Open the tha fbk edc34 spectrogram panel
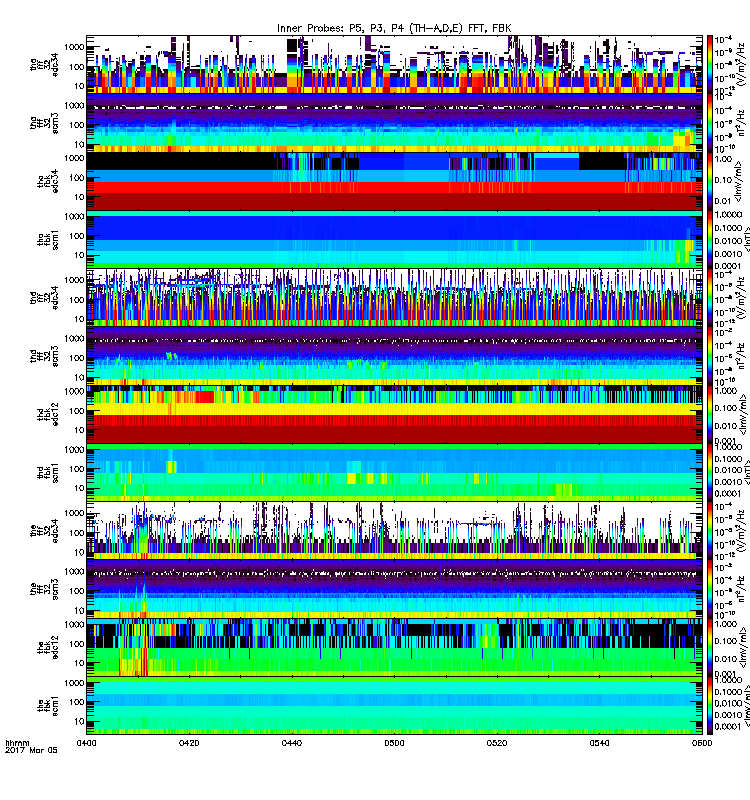This screenshot has height=800, width=750. tap(394, 181)
